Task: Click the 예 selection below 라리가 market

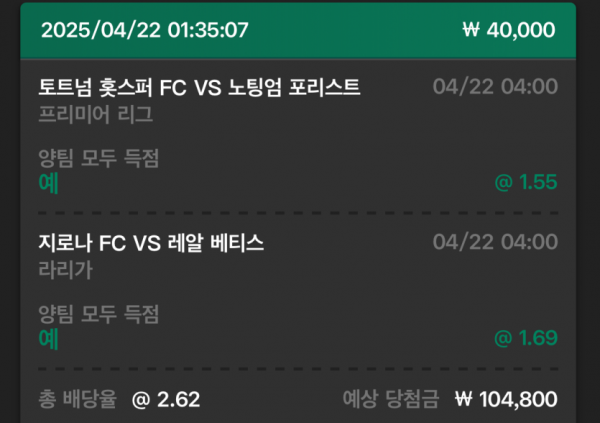Action: 48,338
